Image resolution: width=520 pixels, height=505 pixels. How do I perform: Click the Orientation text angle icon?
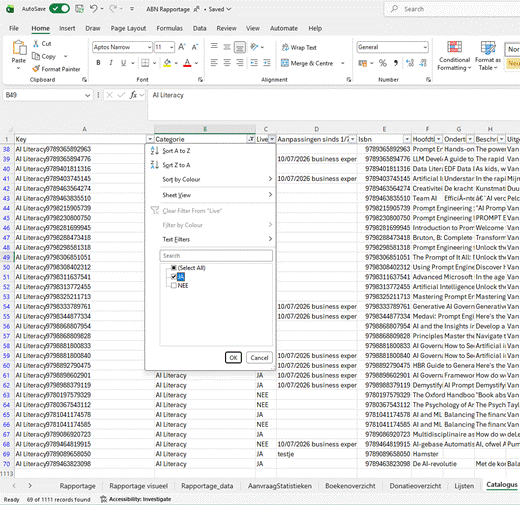click(254, 47)
